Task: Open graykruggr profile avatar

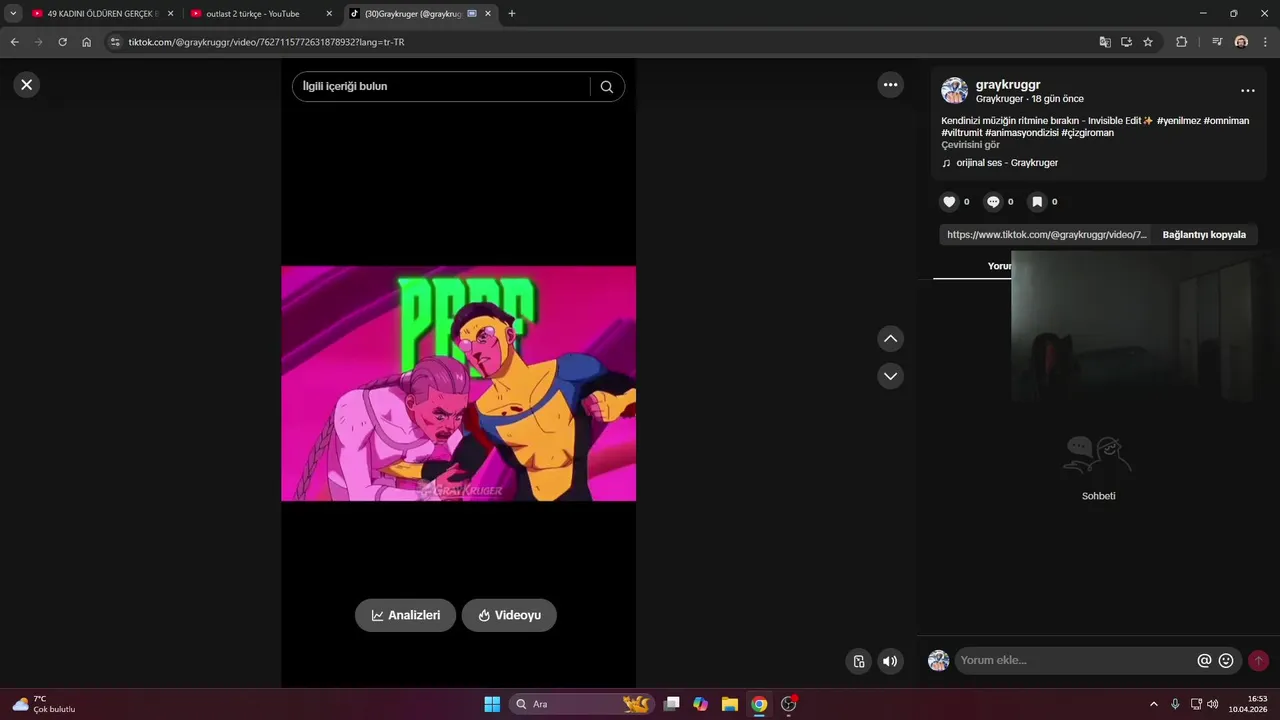Action: click(955, 91)
